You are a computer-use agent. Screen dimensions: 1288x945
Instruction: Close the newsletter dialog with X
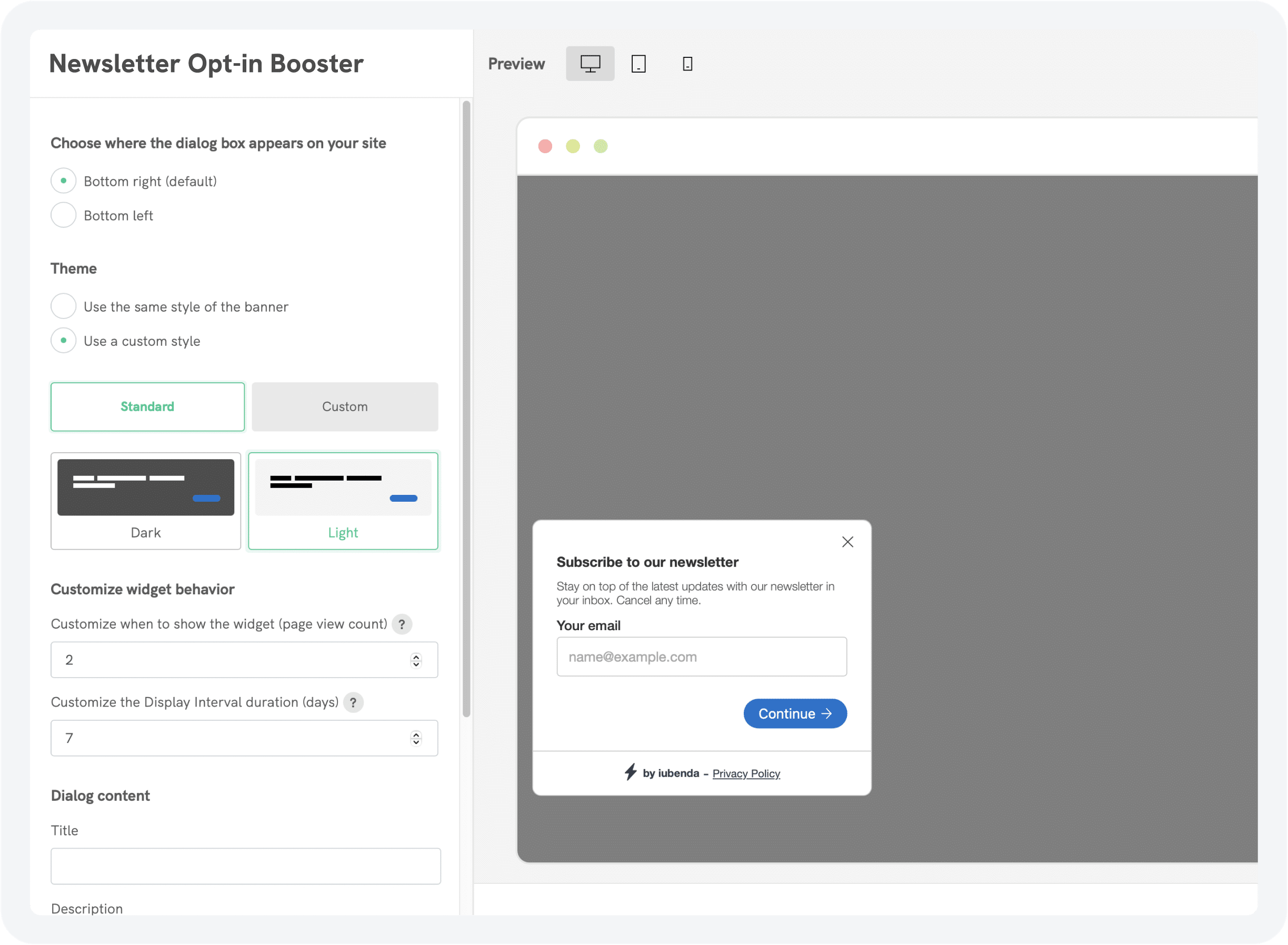[x=847, y=542]
